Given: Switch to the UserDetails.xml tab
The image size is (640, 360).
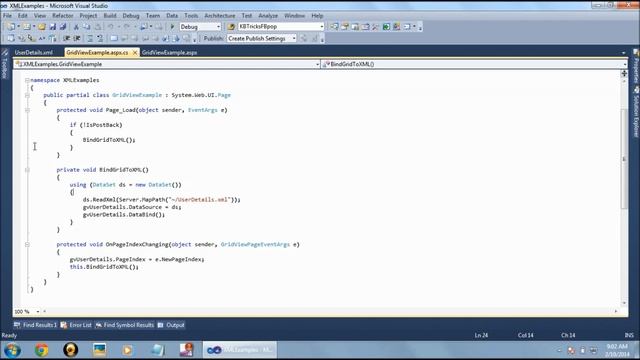Looking at the screenshot, I should (x=34, y=53).
